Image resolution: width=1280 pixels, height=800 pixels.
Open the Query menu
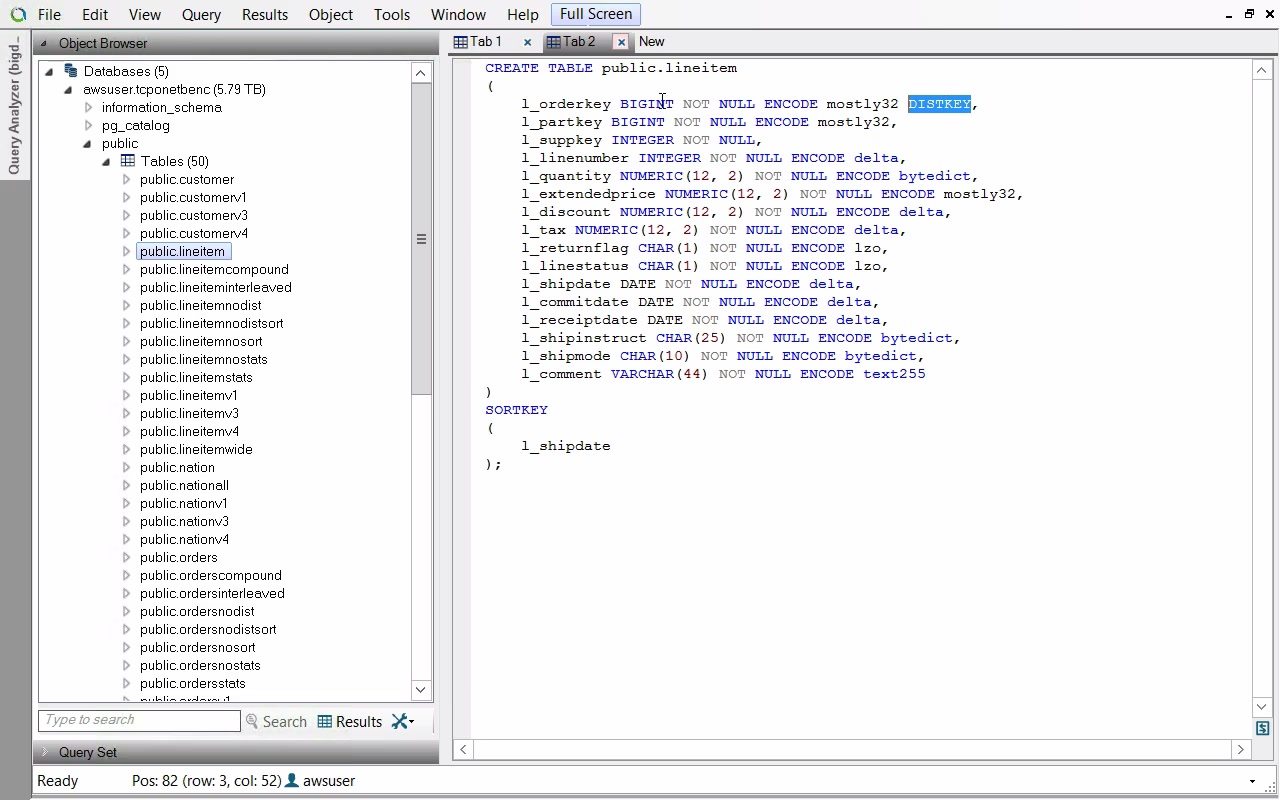[x=201, y=15]
